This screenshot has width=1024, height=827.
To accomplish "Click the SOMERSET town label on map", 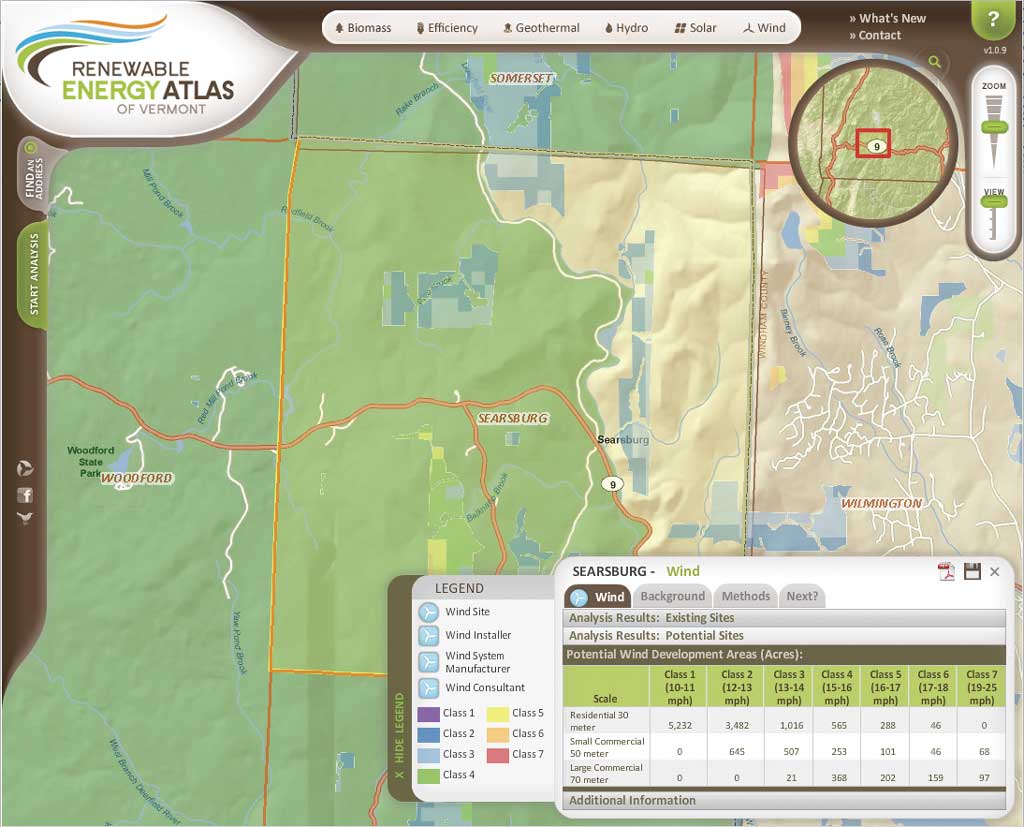I will tap(521, 78).
